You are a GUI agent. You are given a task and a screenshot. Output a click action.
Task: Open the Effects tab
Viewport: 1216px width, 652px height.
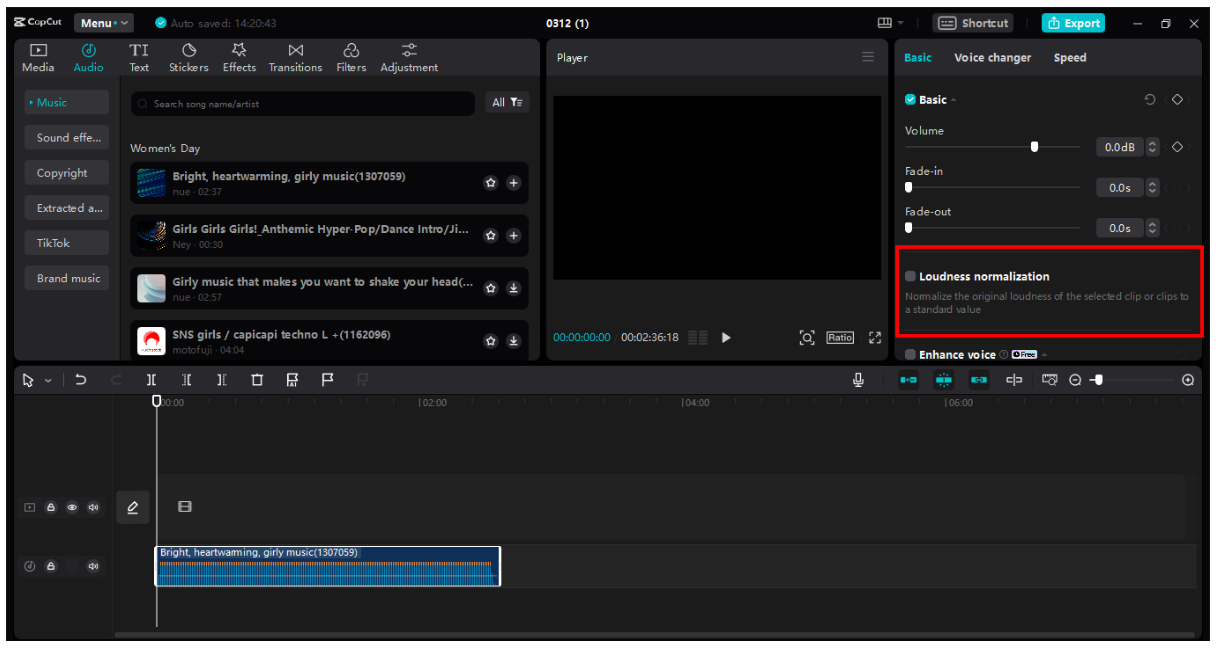(239, 58)
